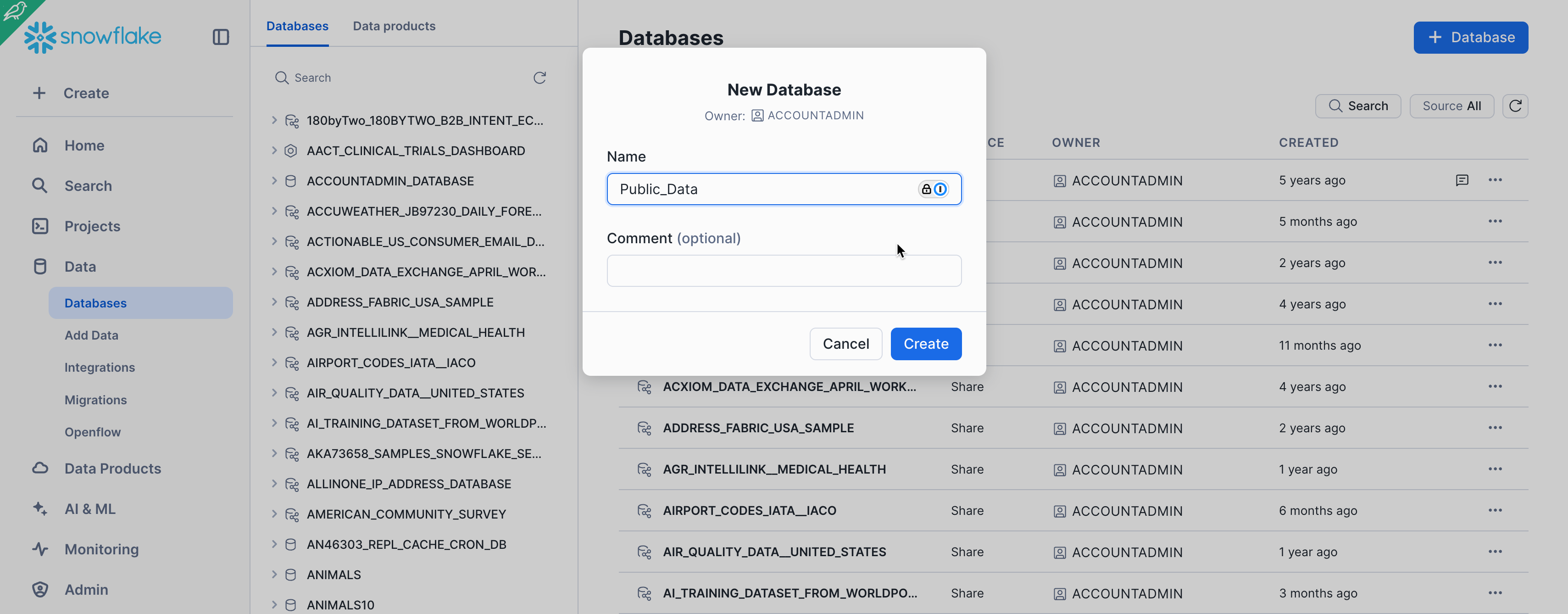Open the Source All filter dropdown
The image size is (1568, 614).
pyautogui.click(x=1451, y=106)
